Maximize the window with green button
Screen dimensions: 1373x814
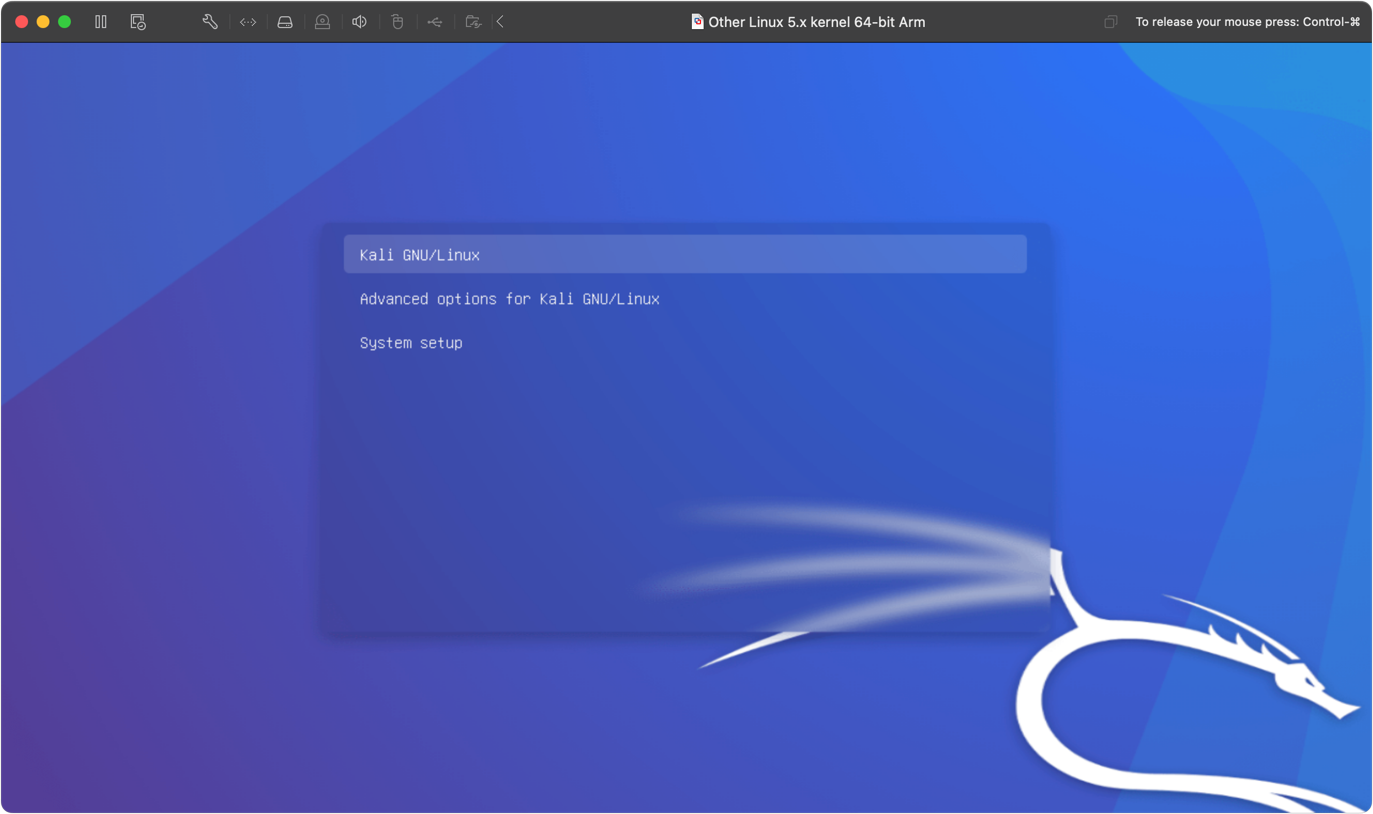[65, 21]
